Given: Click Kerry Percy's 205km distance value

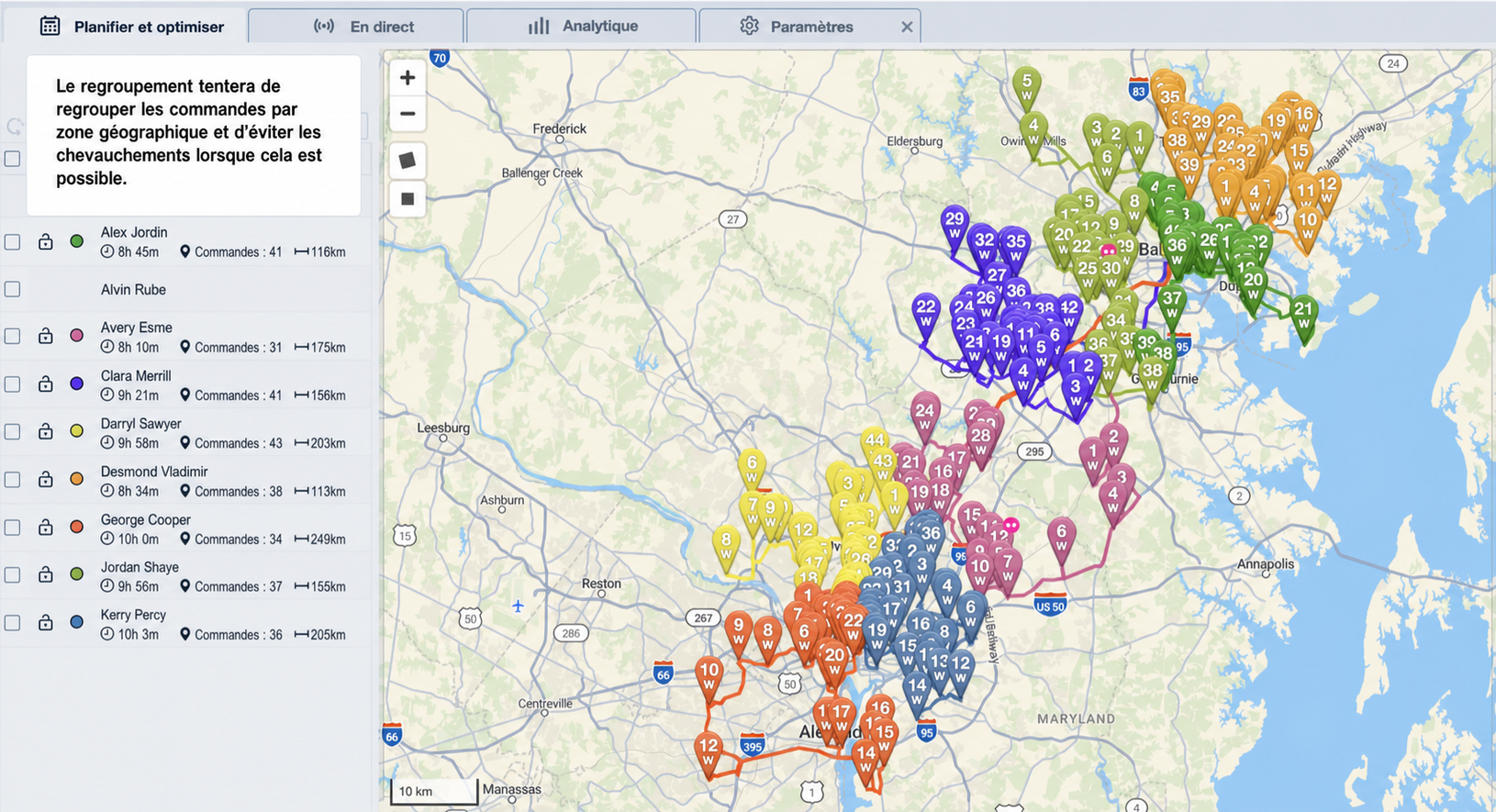Looking at the screenshot, I should coord(320,634).
